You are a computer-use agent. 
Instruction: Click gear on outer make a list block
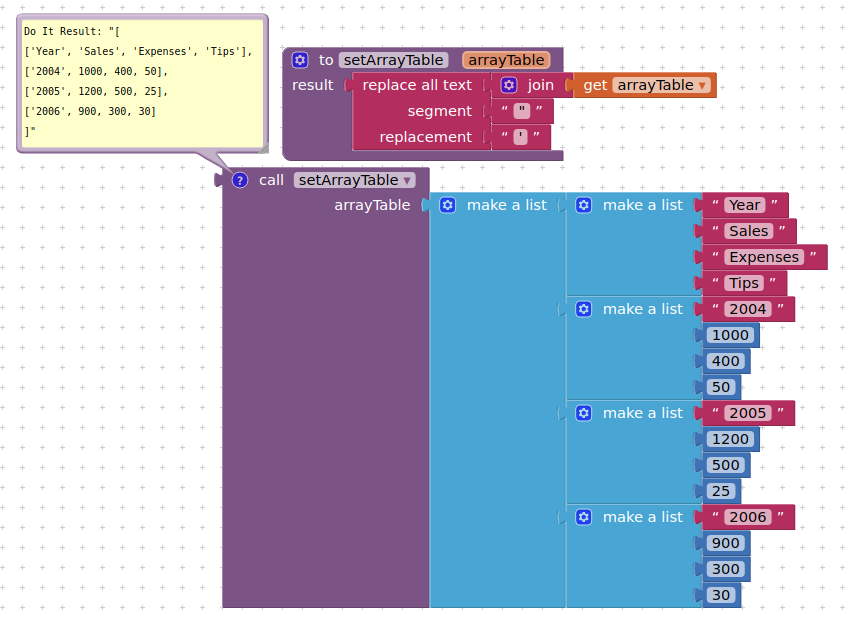pos(447,205)
